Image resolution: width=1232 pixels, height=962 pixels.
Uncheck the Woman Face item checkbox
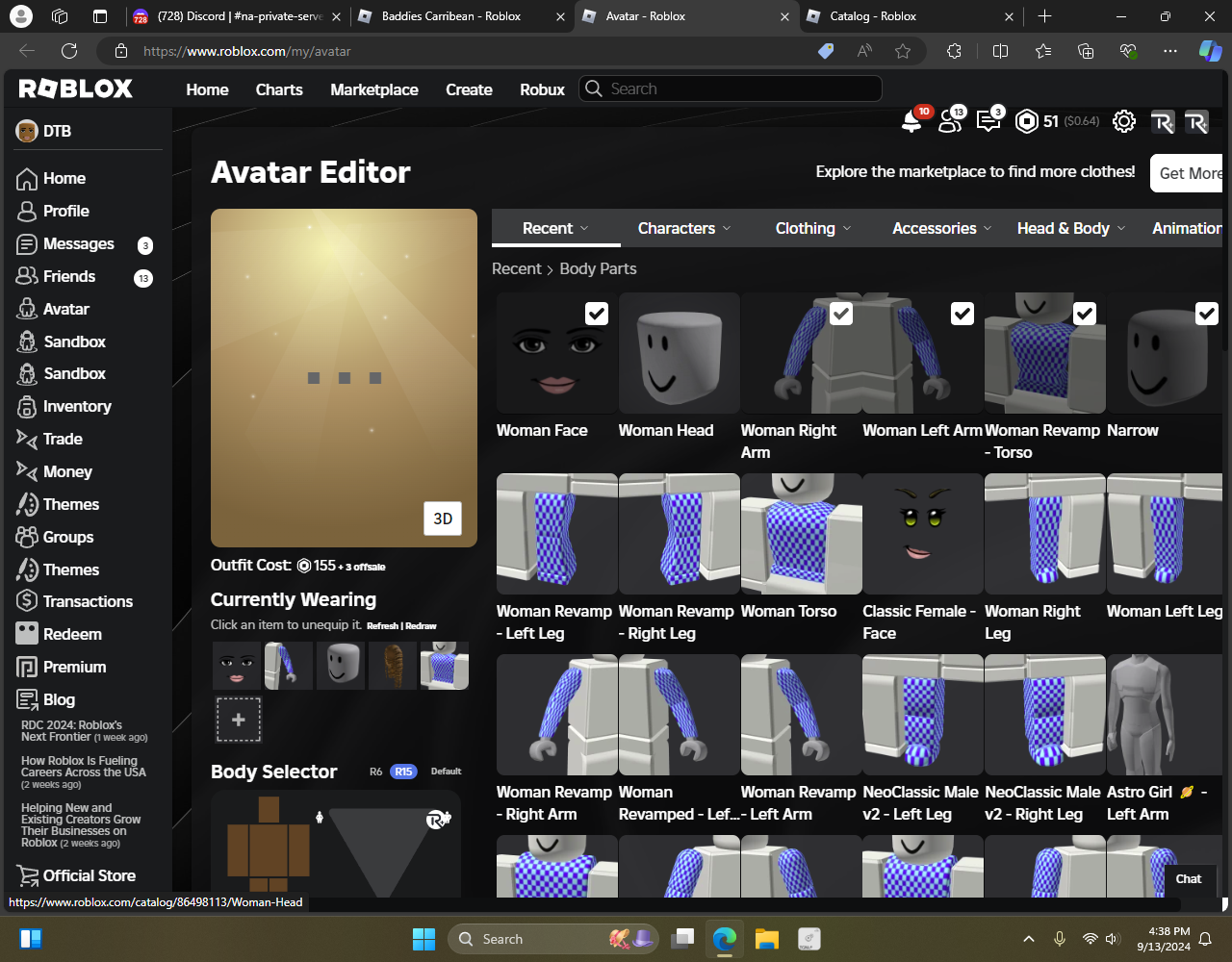[x=597, y=314]
